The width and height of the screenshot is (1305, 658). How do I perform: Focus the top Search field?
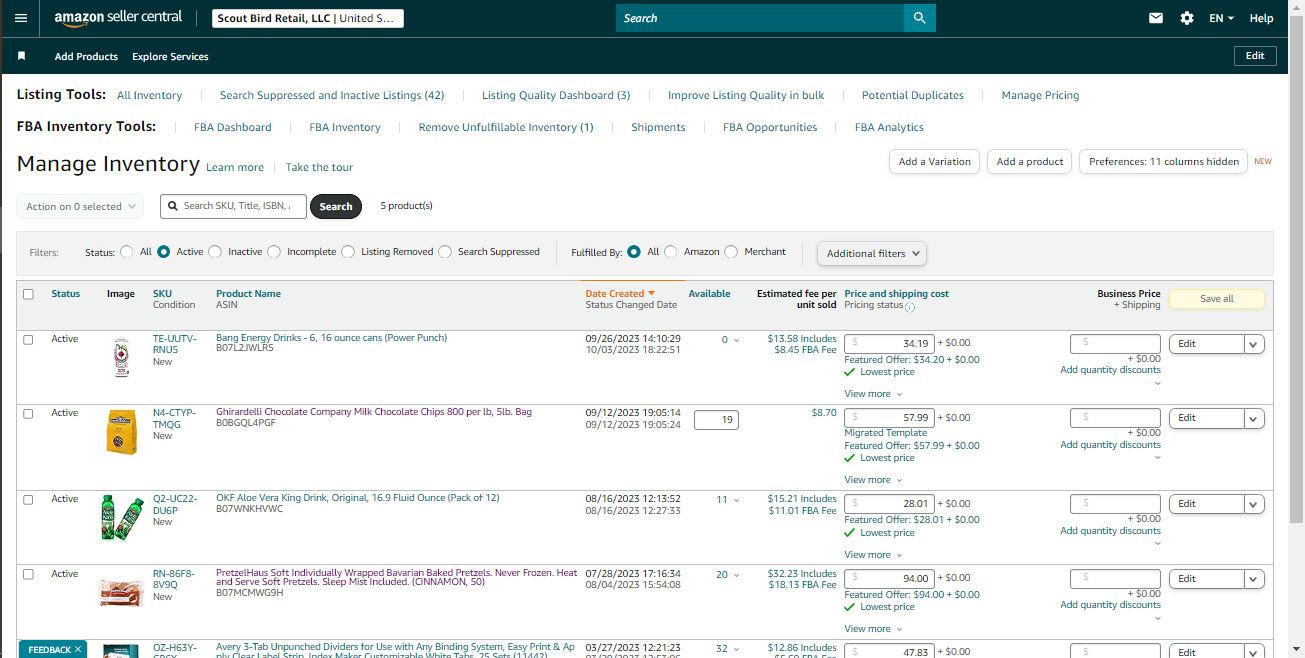point(760,18)
